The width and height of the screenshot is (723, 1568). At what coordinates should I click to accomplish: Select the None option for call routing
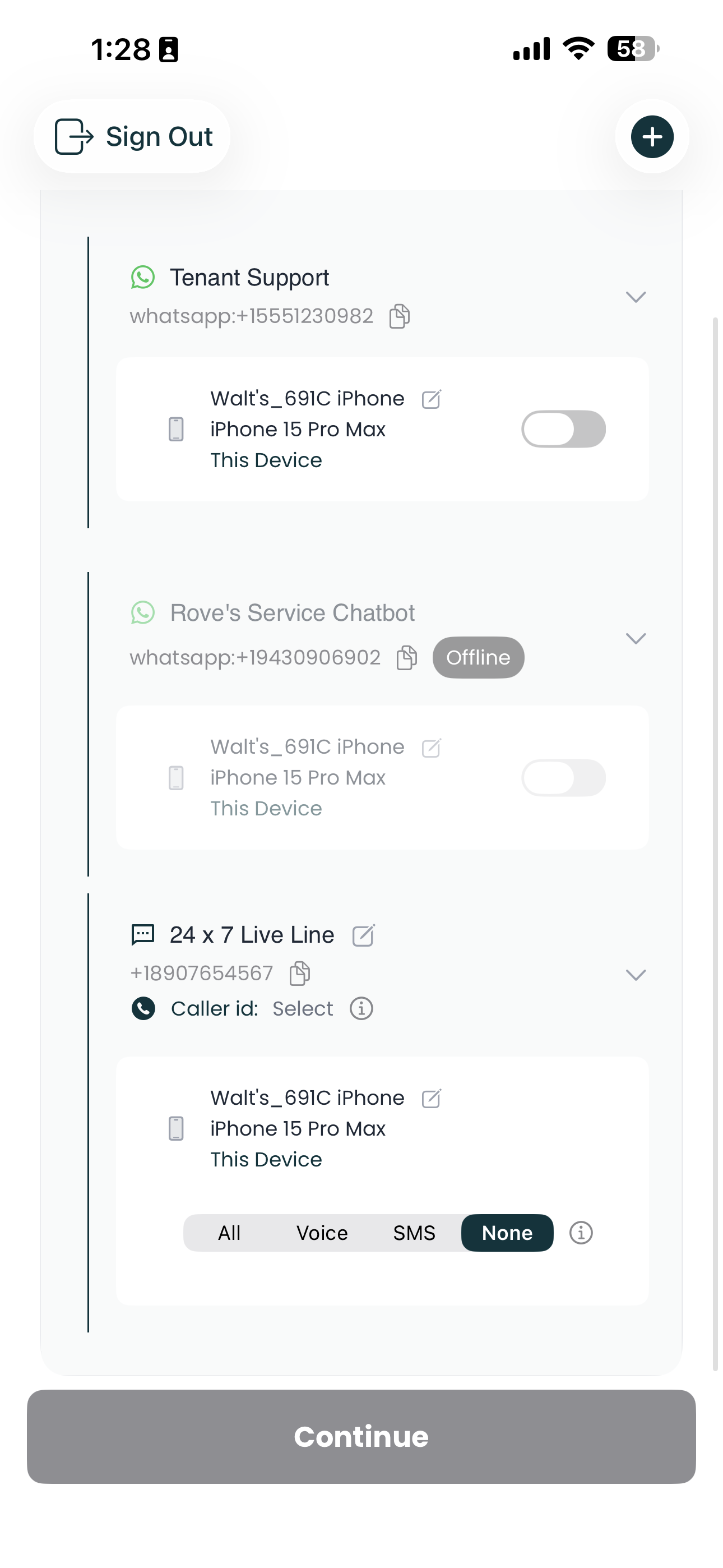coord(507,1233)
